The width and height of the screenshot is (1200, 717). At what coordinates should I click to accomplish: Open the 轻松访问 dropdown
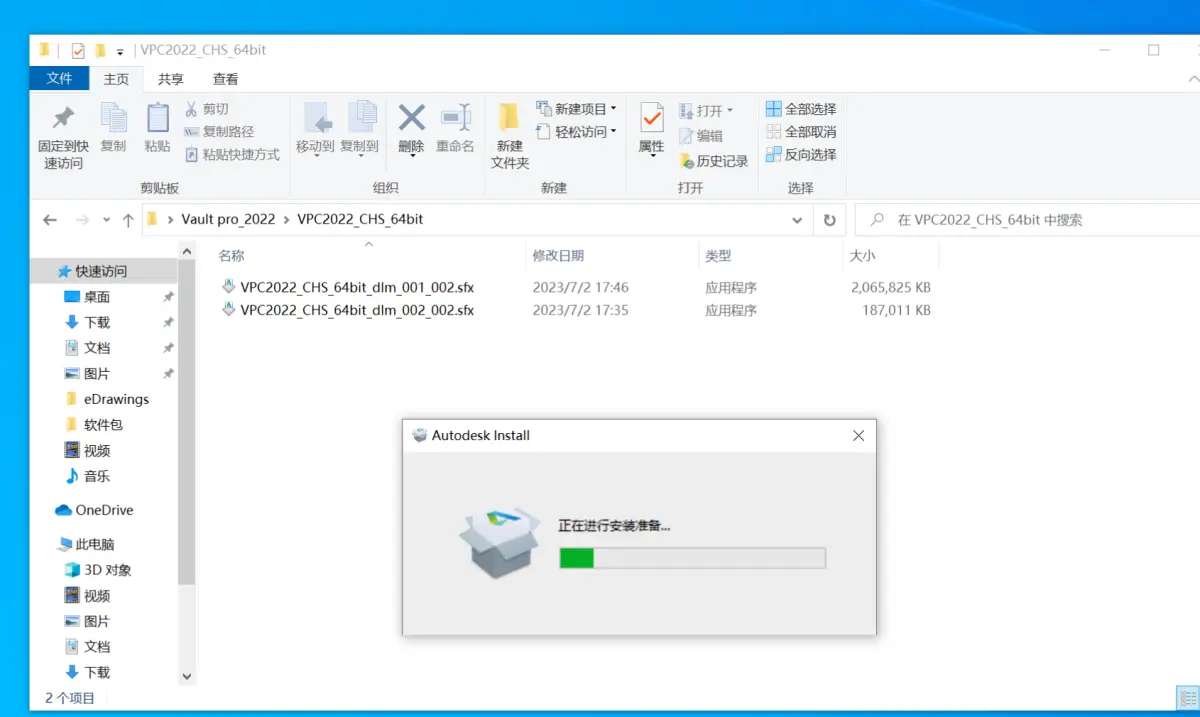click(x=576, y=132)
